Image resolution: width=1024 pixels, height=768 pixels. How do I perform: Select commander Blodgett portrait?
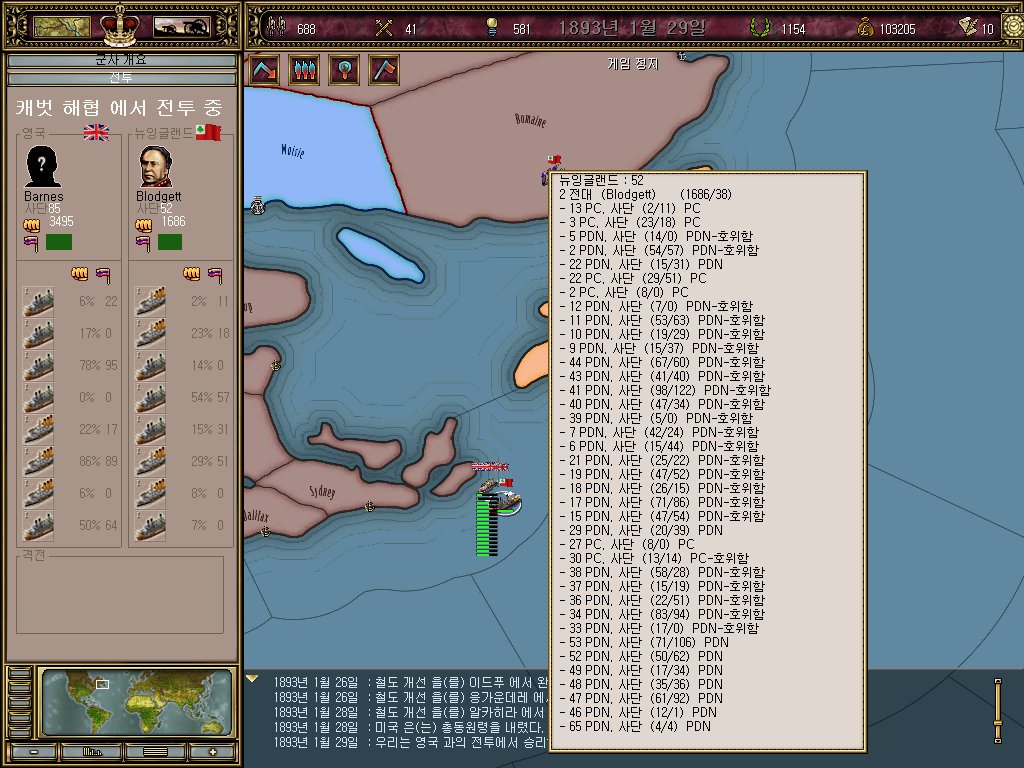(156, 167)
